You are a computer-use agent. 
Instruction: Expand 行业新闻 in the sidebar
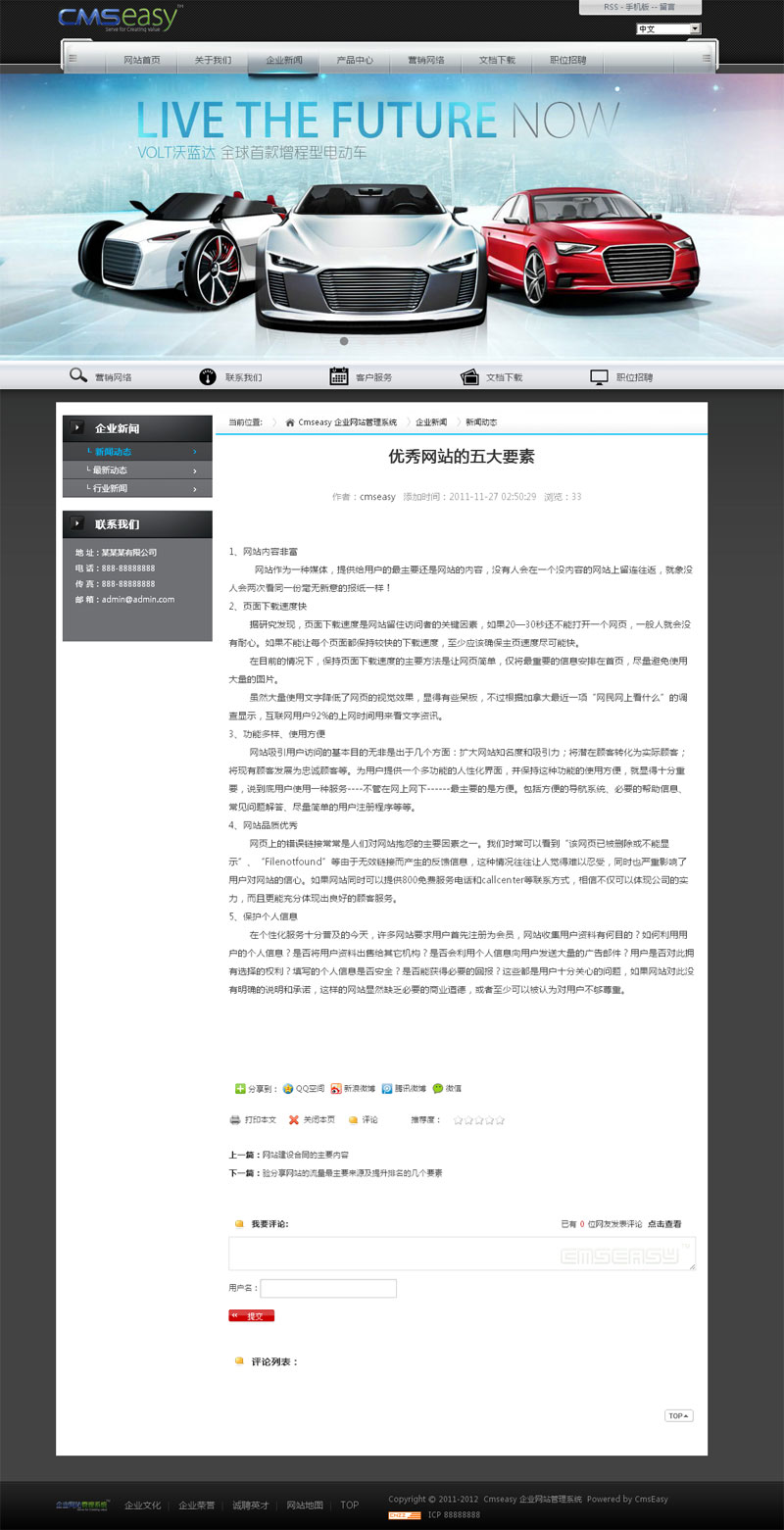pos(137,488)
